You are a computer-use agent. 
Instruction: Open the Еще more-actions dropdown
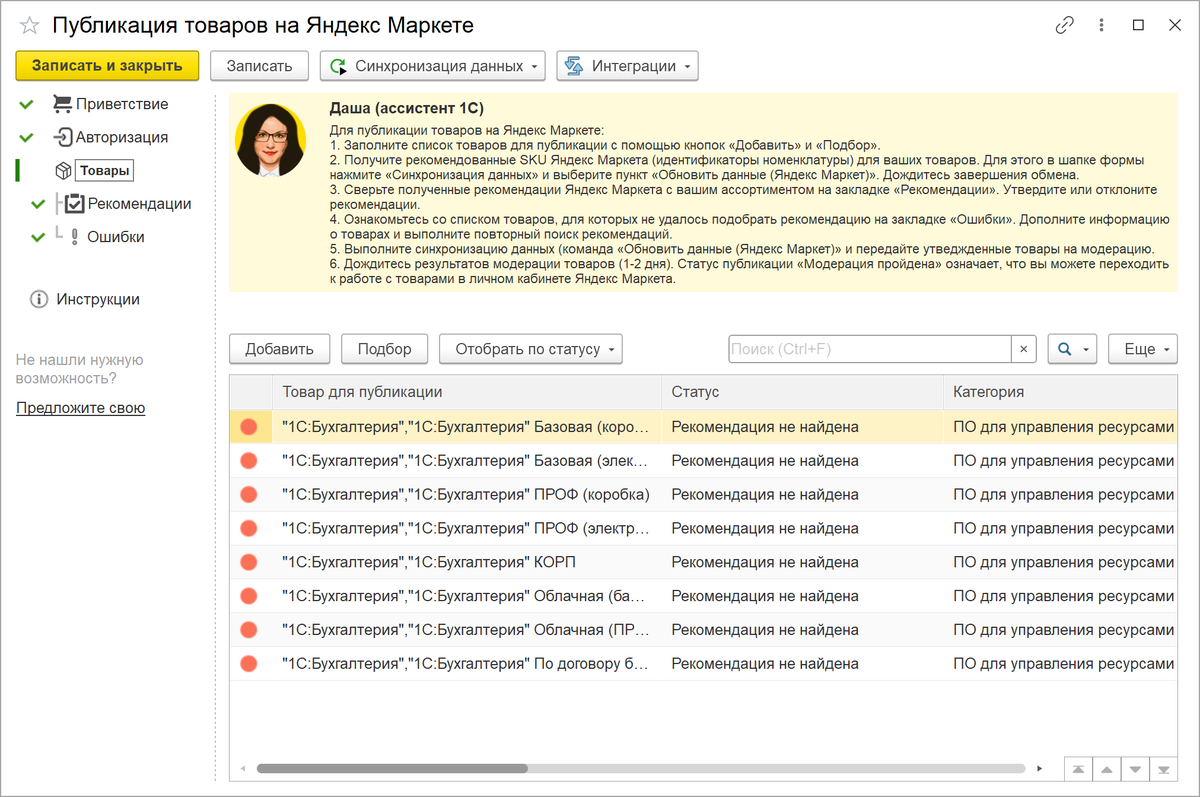(1143, 349)
